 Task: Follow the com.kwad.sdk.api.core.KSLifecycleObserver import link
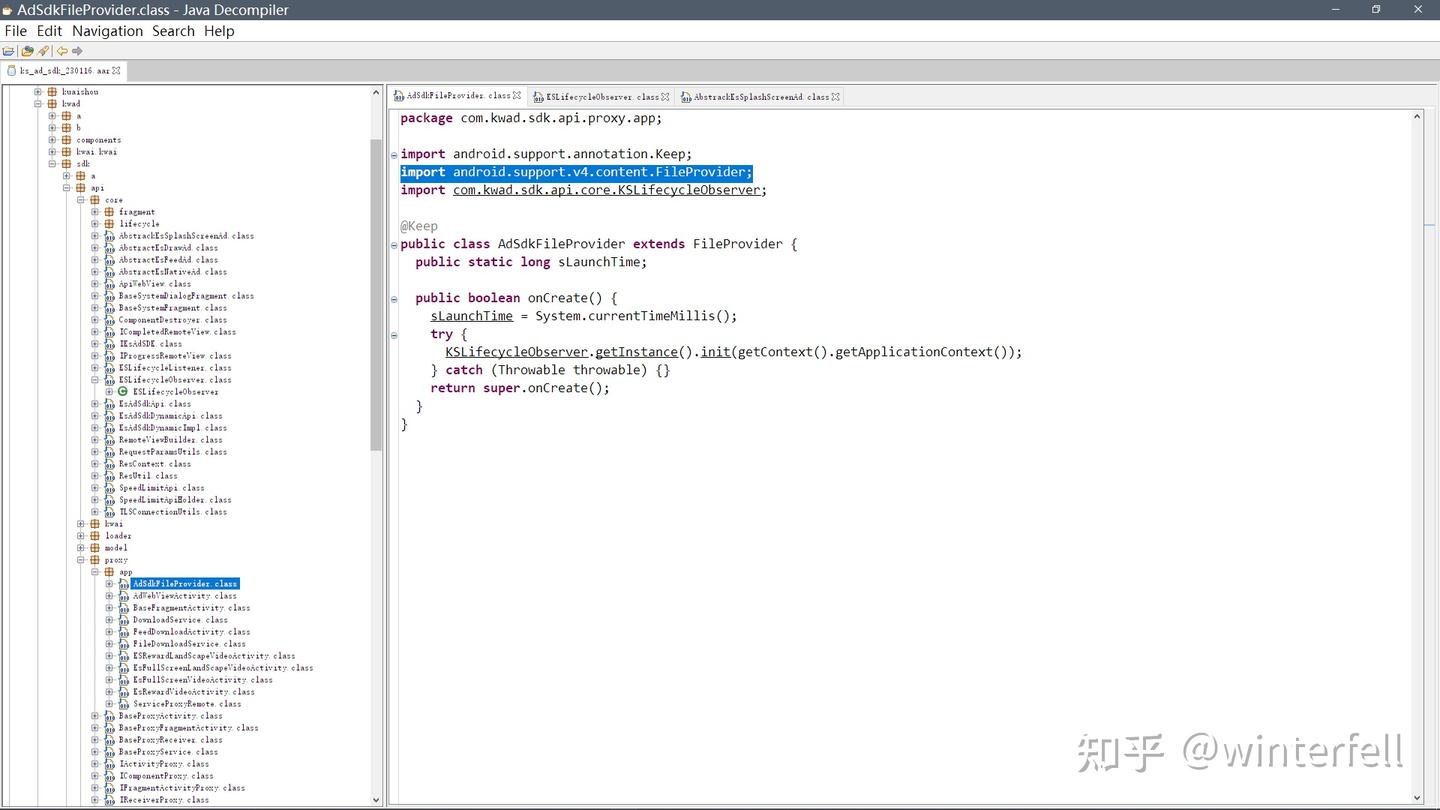coord(607,190)
